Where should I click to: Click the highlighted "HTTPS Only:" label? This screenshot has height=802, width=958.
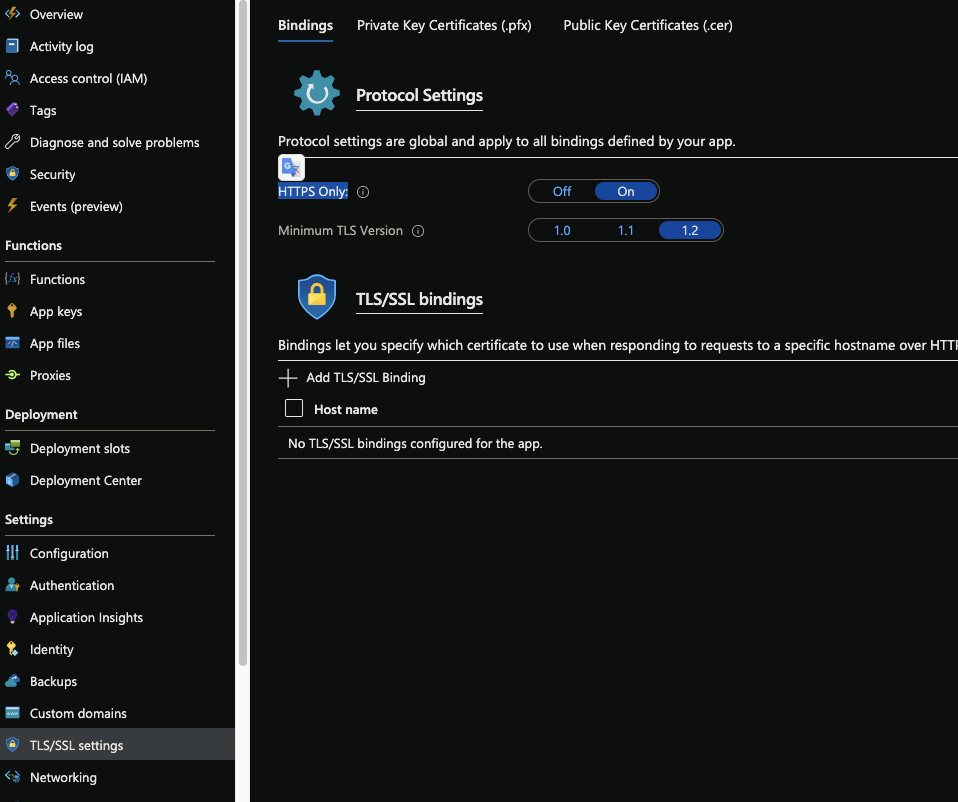point(313,191)
